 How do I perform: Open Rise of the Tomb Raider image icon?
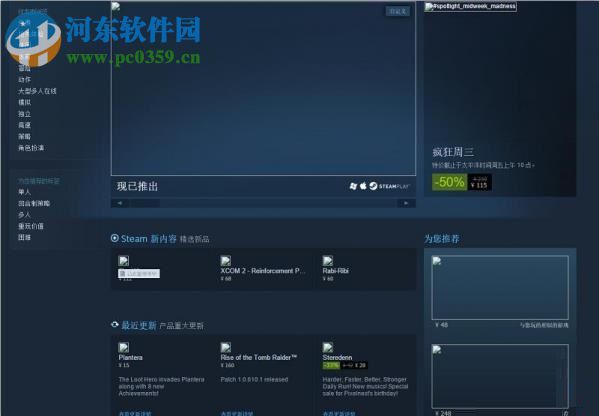226,347
